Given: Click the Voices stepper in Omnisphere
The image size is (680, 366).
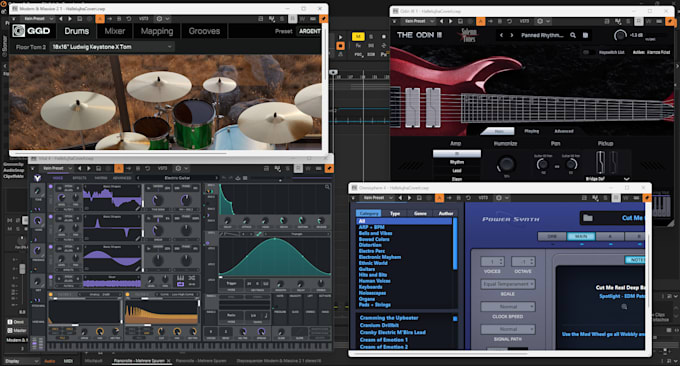Looking at the screenshot, I should [x=492, y=261].
